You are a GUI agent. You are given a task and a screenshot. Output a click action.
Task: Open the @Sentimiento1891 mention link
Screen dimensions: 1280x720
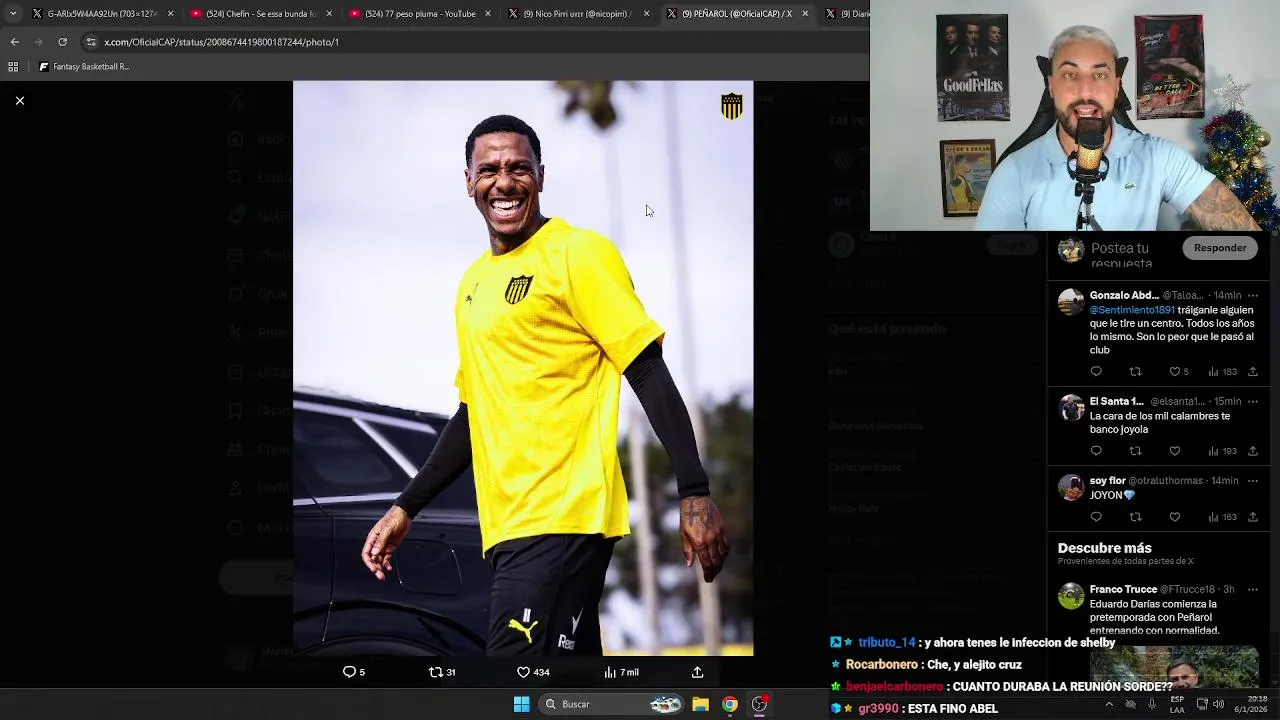tap(1132, 310)
